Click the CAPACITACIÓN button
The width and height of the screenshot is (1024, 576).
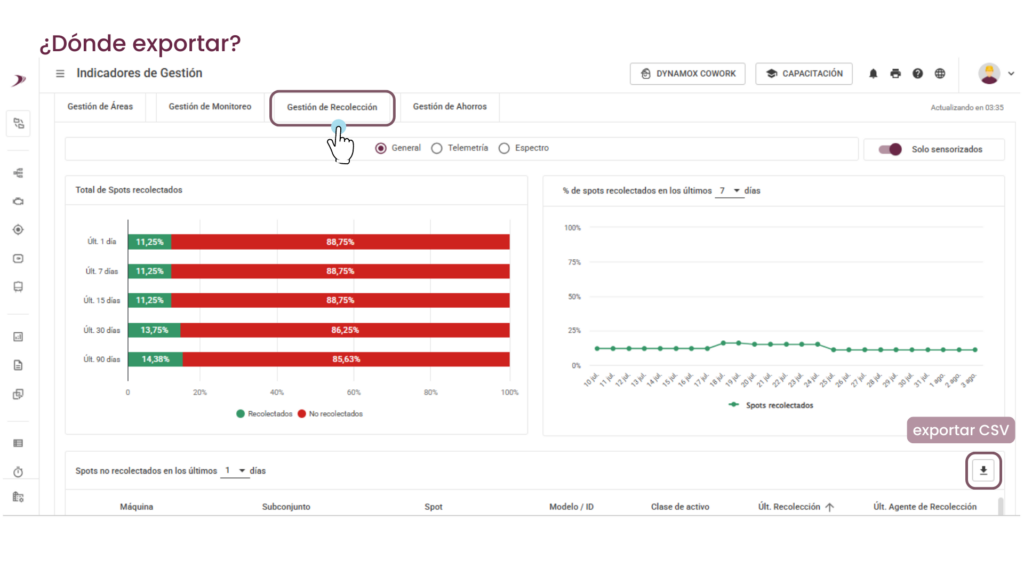(x=804, y=74)
